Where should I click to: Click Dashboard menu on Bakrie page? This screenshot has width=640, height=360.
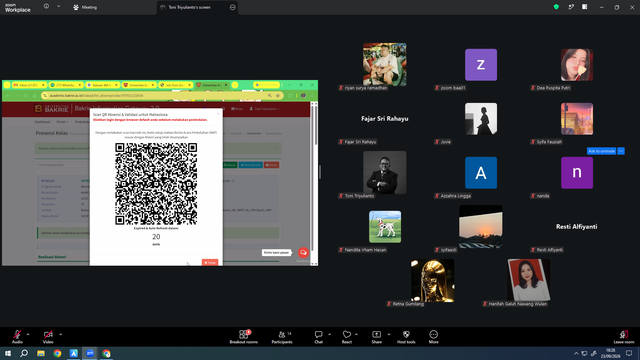click(x=42, y=122)
